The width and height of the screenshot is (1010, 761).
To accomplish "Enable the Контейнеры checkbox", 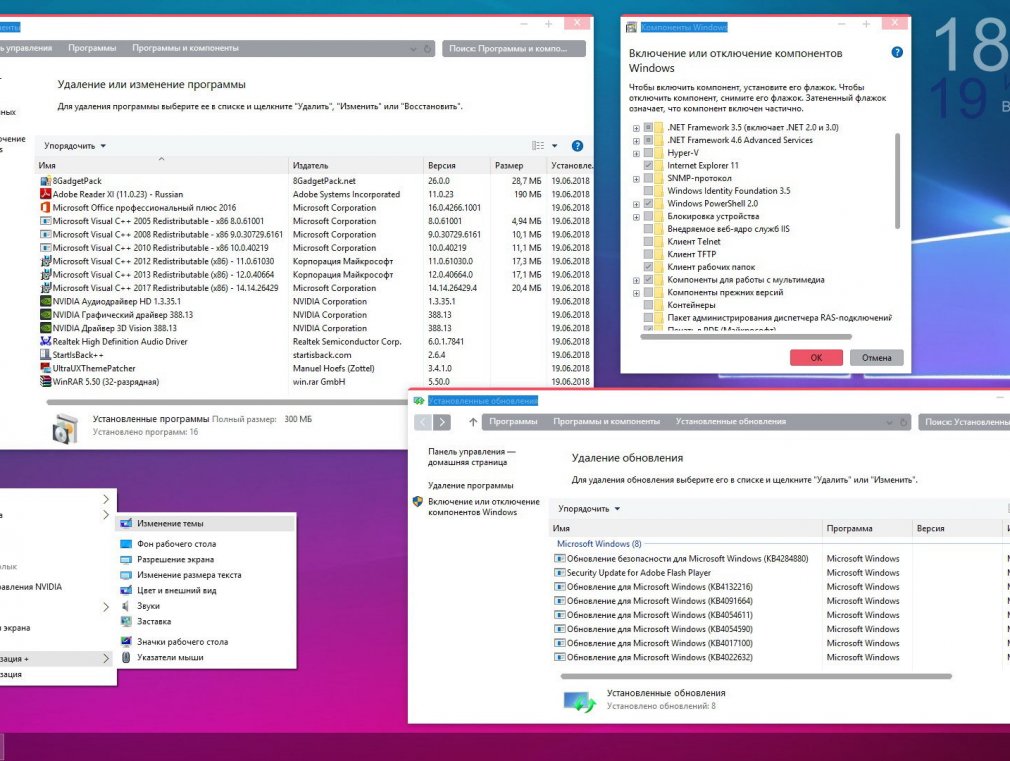I will click(649, 305).
